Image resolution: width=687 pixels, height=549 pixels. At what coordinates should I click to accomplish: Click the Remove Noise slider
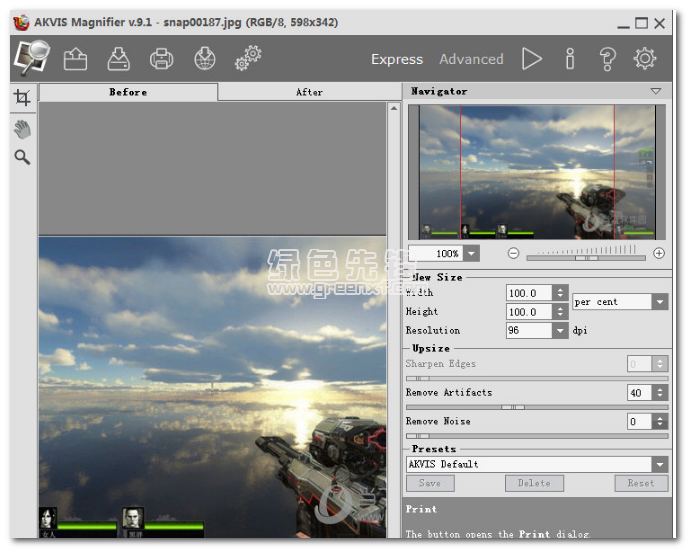tap(537, 436)
